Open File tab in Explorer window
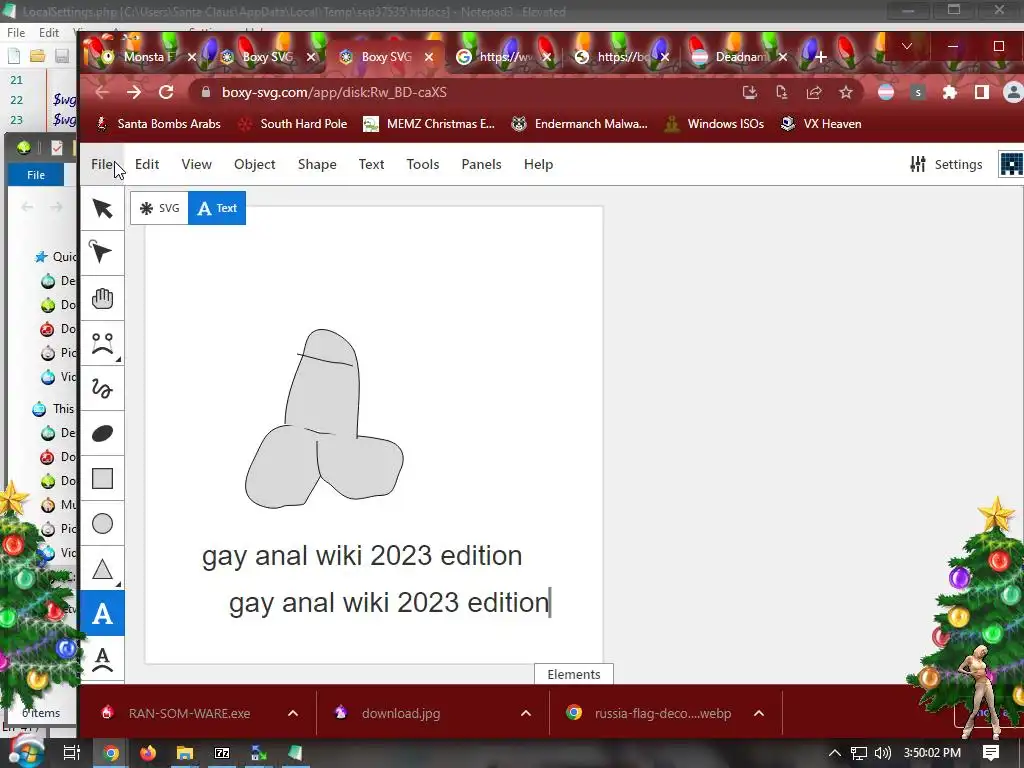Image resolution: width=1024 pixels, height=768 pixels. (x=36, y=175)
